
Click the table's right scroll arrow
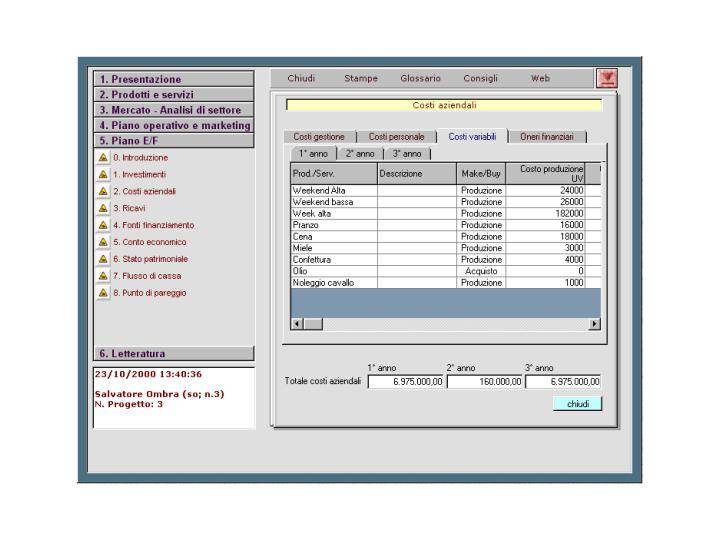(x=595, y=324)
